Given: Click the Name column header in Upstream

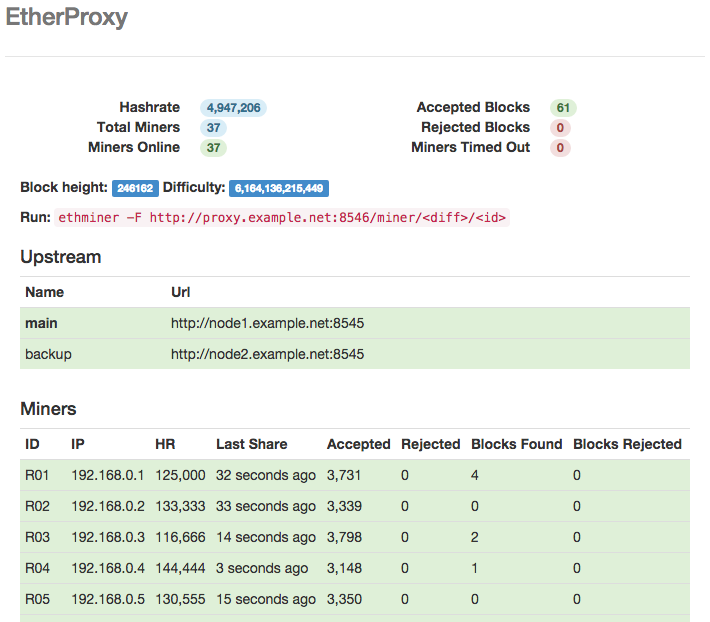Looking at the screenshot, I should click(44, 292).
